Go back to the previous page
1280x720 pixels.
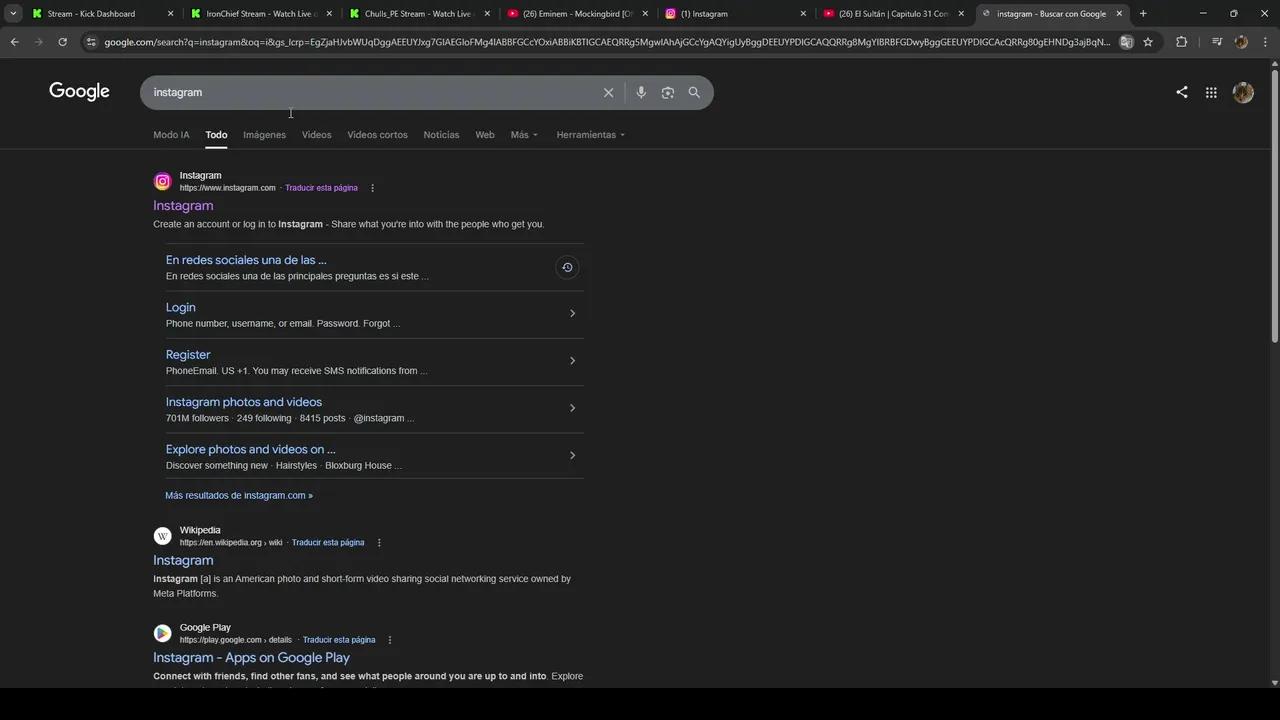[14, 42]
